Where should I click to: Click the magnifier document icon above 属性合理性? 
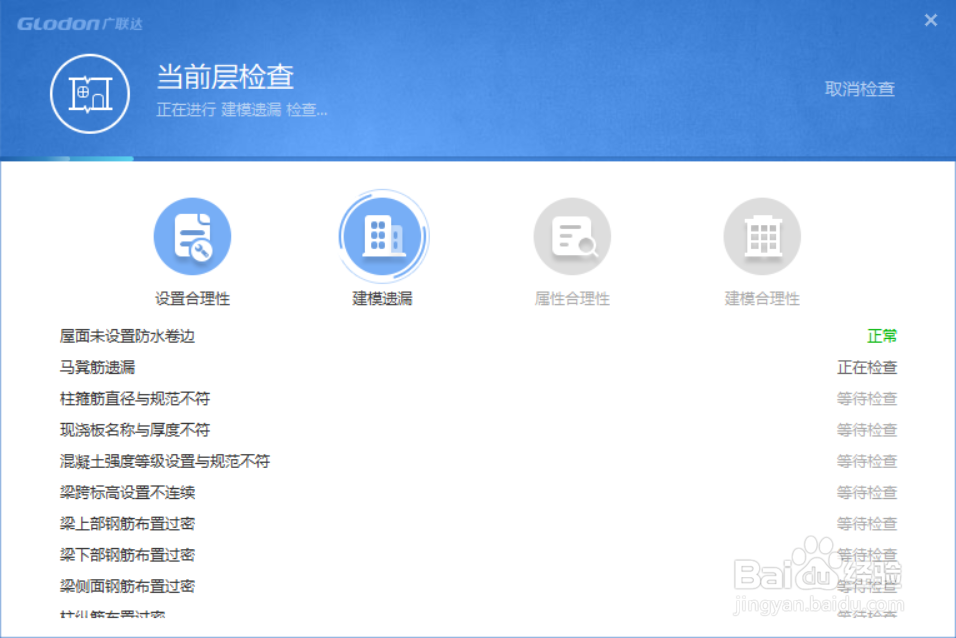point(572,235)
